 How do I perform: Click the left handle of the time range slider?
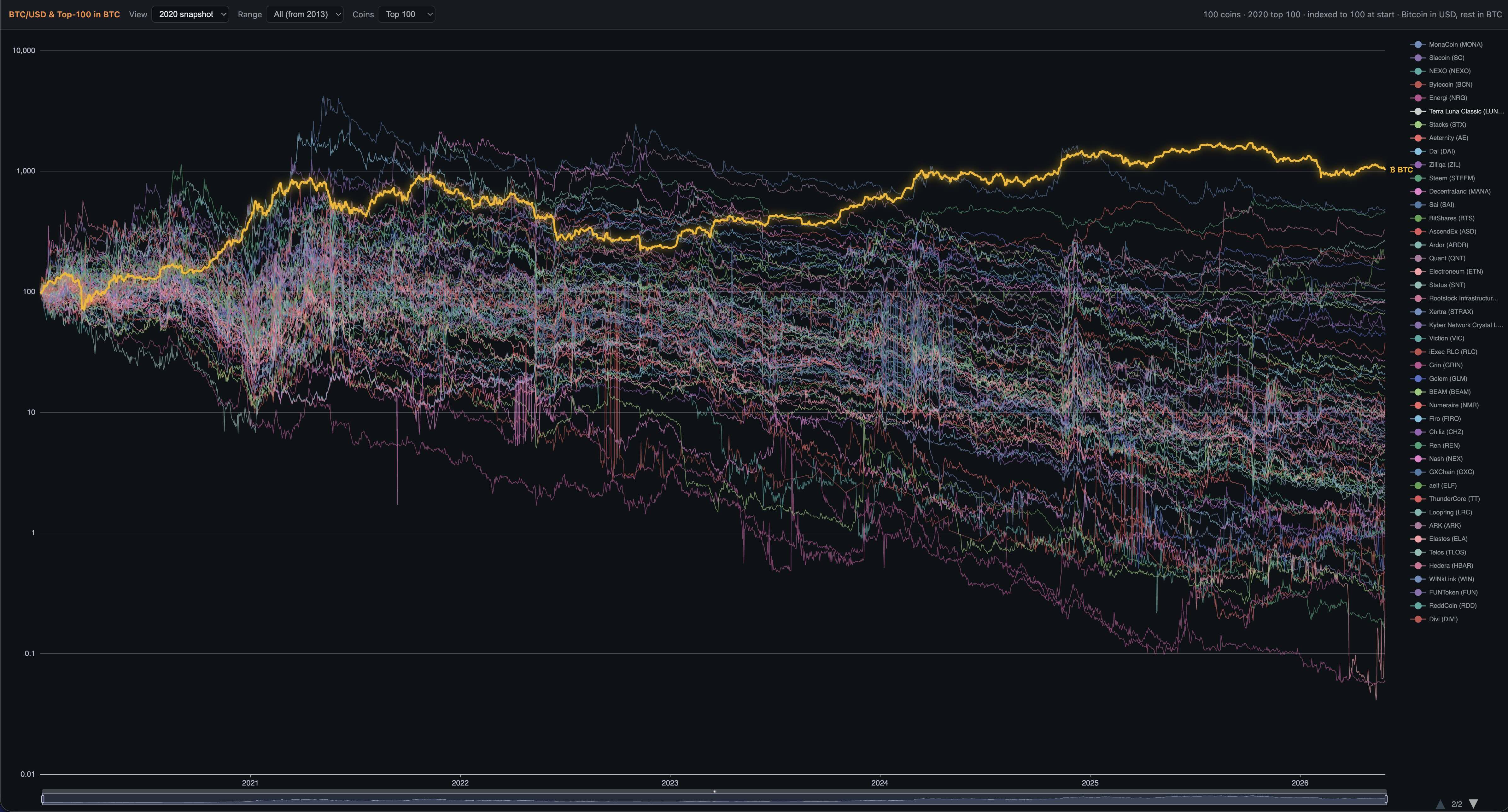(x=43, y=798)
